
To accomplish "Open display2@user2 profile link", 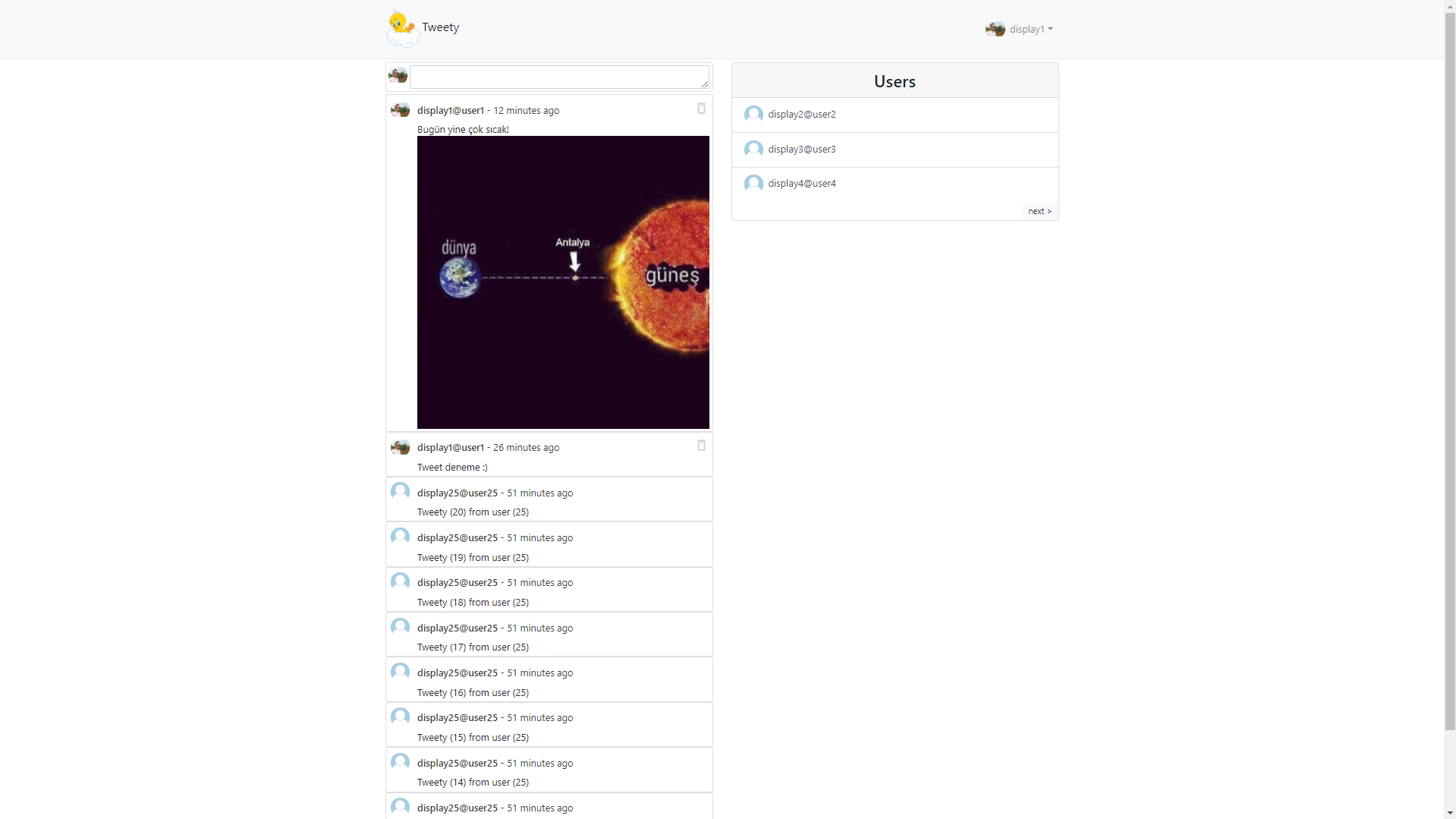I will (x=801, y=115).
